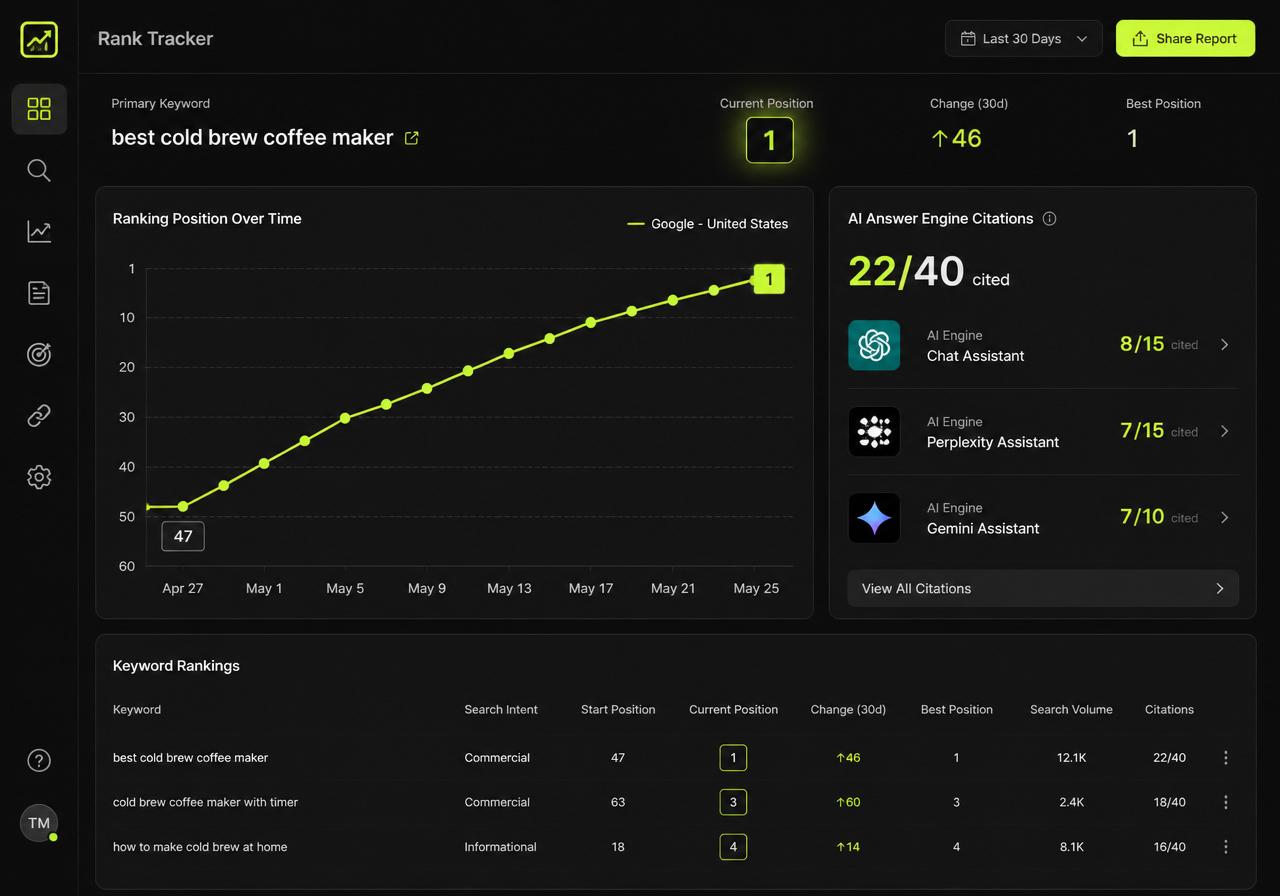This screenshot has width=1280, height=896.
Task: Click the '18/40' citations cell
Action: point(1169,802)
